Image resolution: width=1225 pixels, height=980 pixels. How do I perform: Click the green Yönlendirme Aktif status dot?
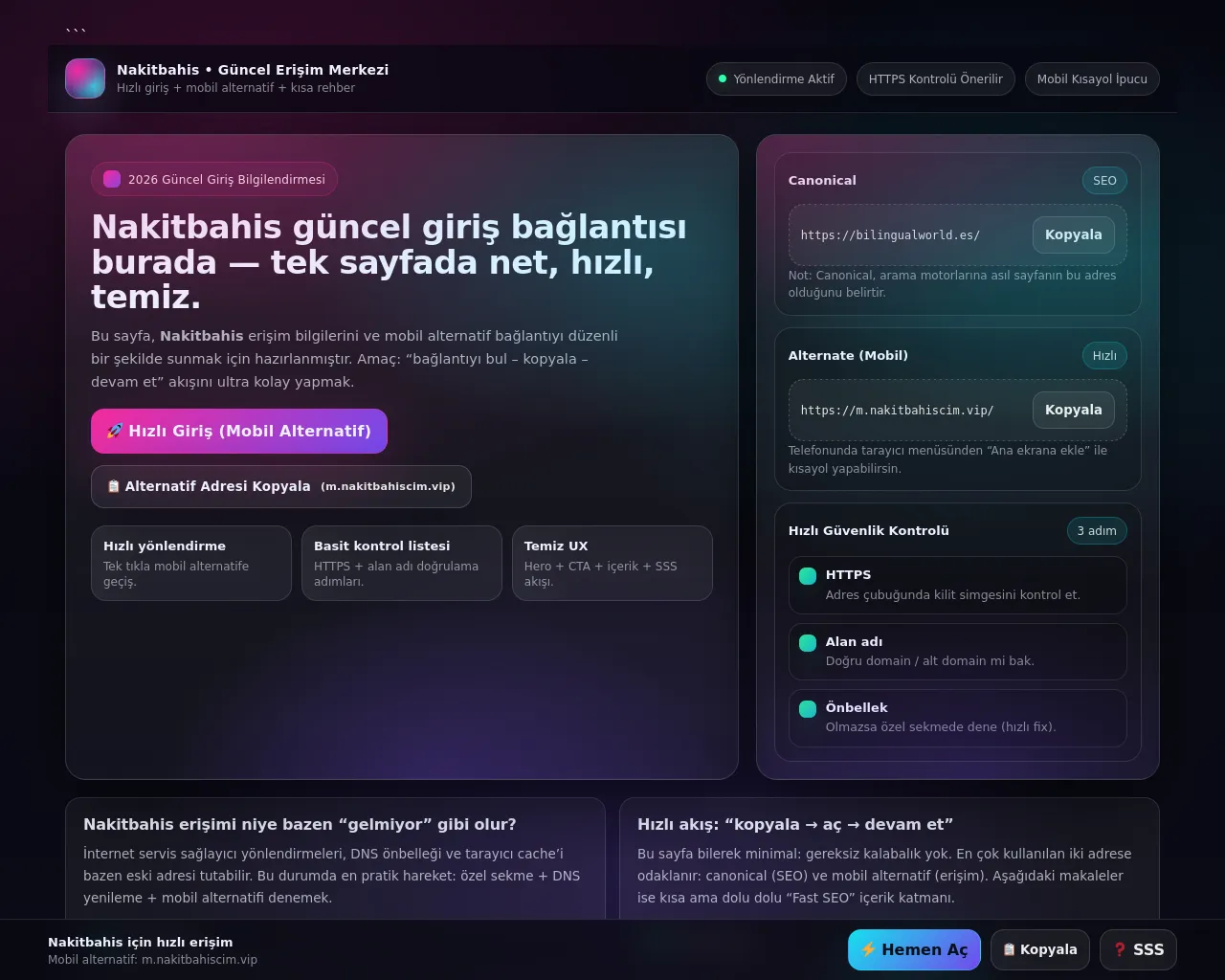(x=723, y=78)
